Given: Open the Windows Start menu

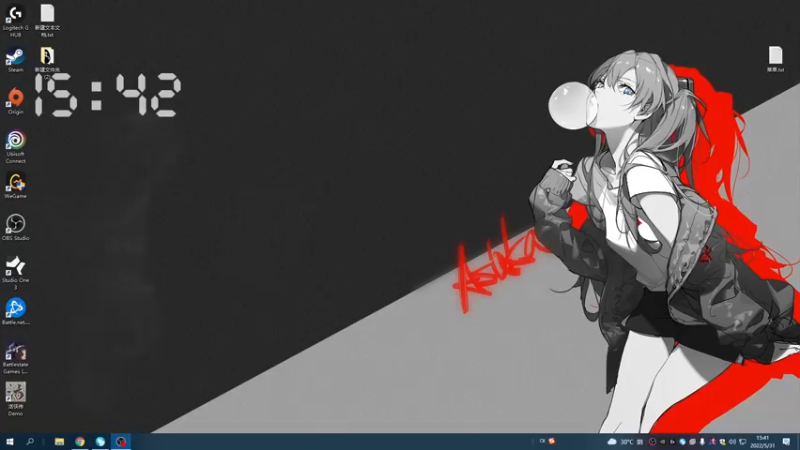Looking at the screenshot, I should [x=9, y=441].
